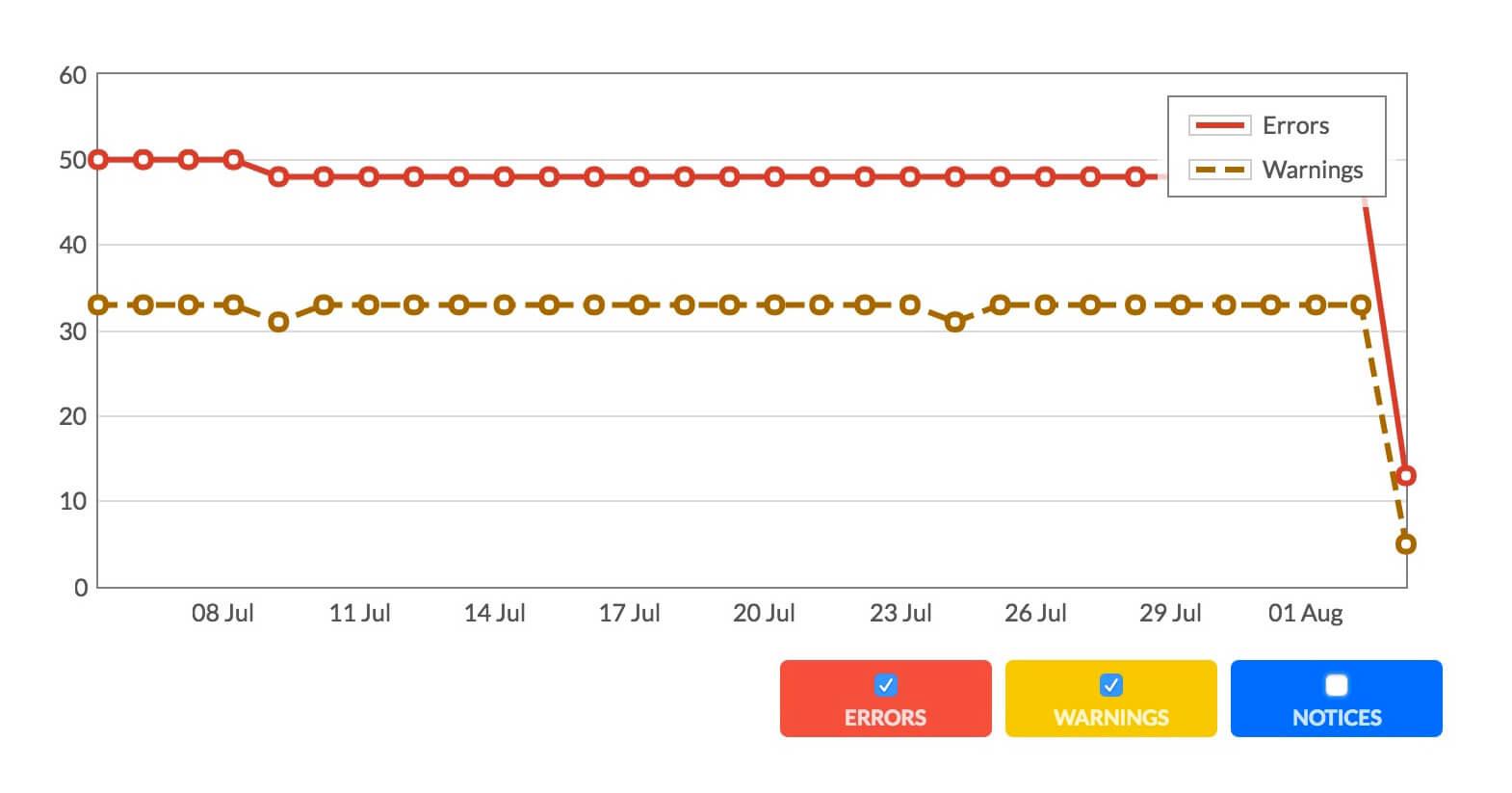This screenshot has width=1512, height=793.
Task: Uncheck the Warnings checkbox
Action: tap(1110, 685)
